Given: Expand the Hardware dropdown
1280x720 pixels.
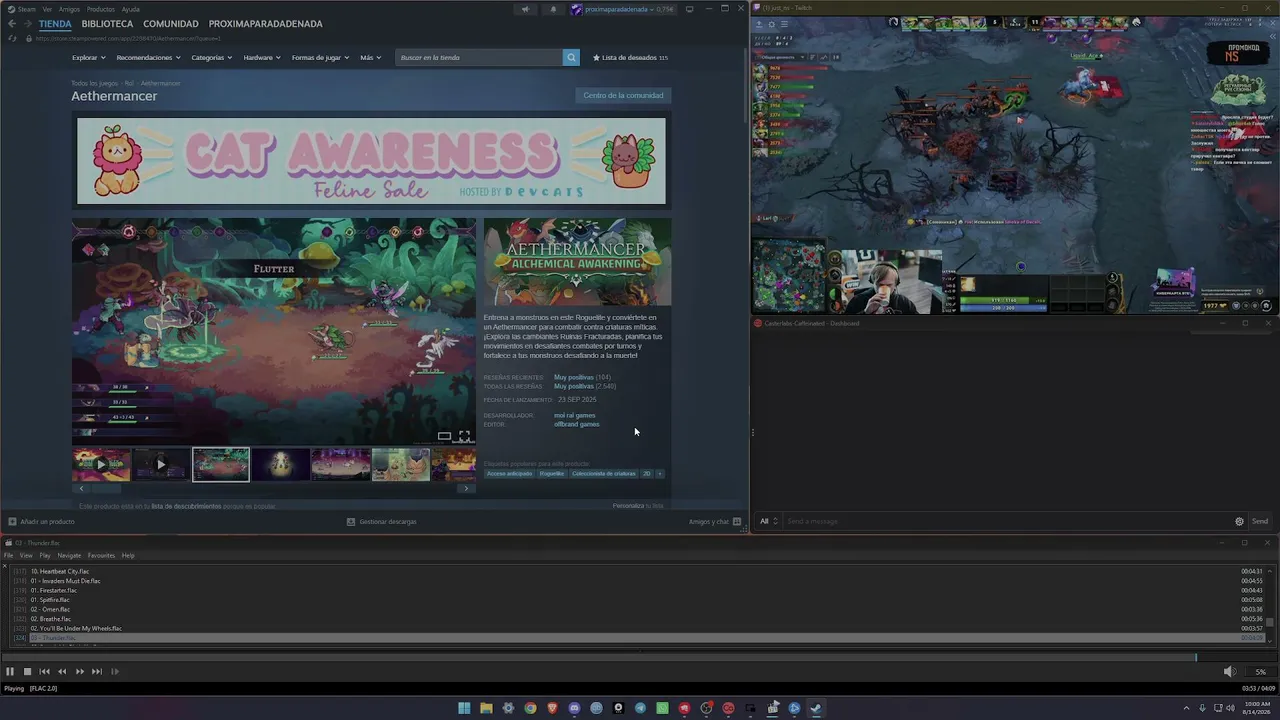Looking at the screenshot, I should 262,58.
